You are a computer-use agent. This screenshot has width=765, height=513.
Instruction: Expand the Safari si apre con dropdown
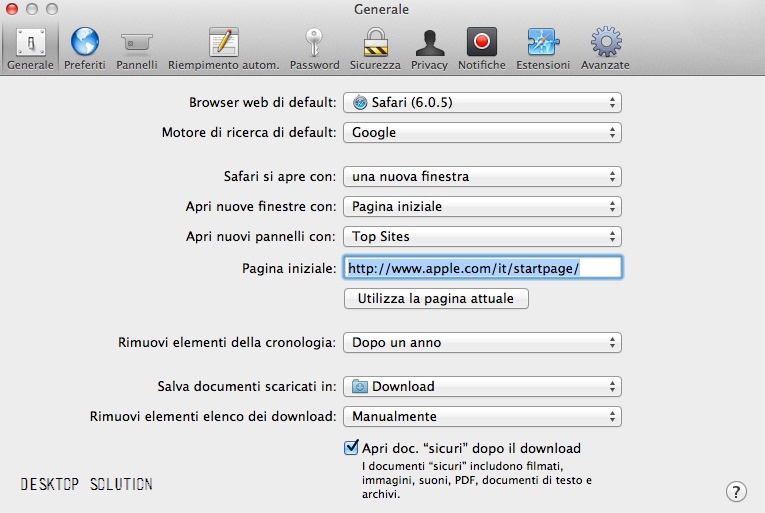[x=482, y=176]
